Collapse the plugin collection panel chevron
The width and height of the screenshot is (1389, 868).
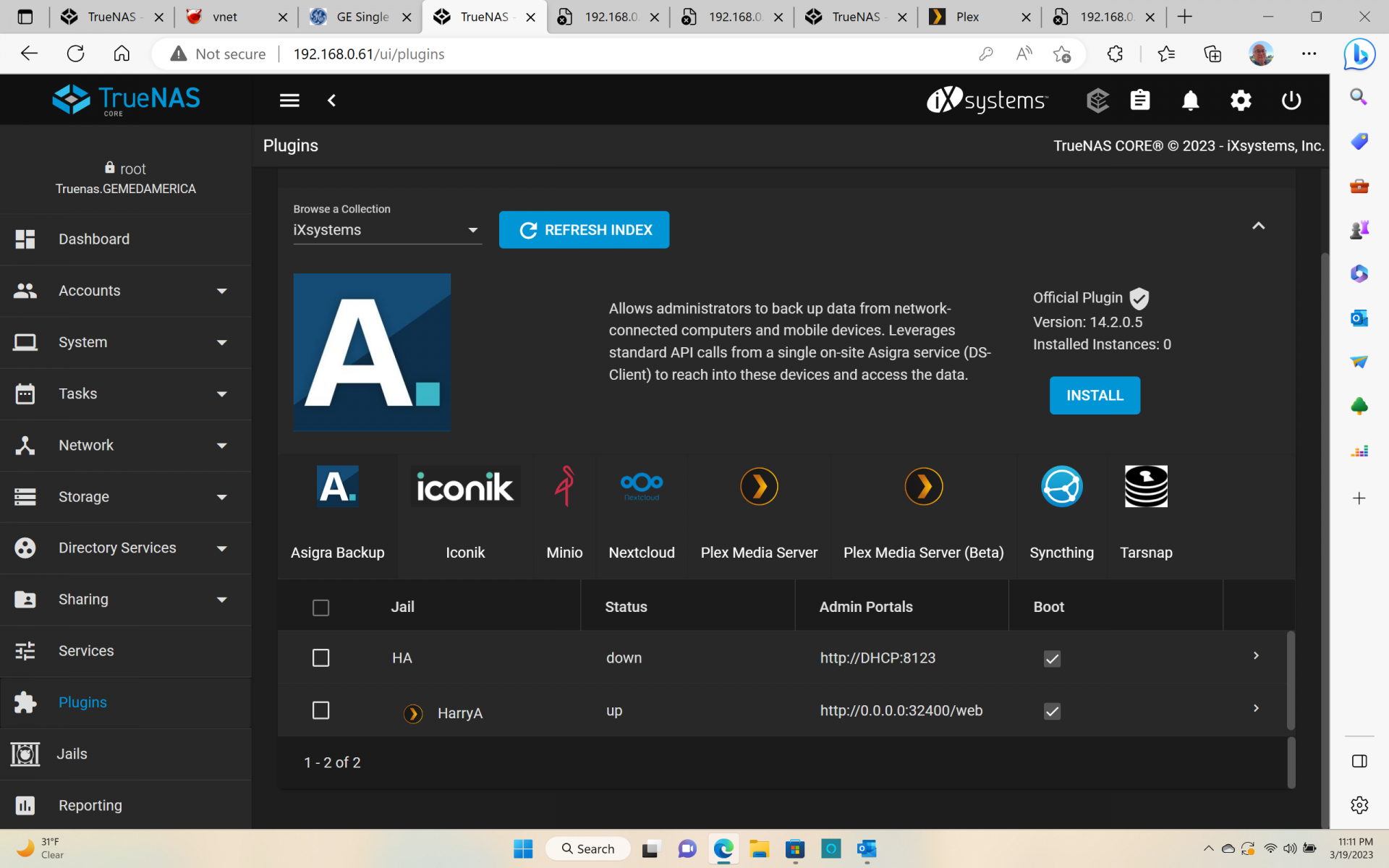(1259, 226)
